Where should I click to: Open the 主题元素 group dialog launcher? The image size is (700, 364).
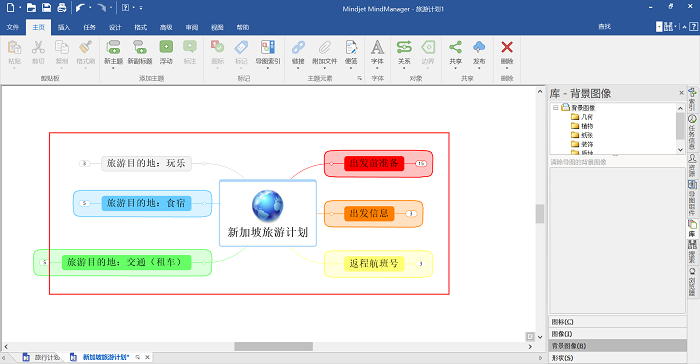[359, 78]
